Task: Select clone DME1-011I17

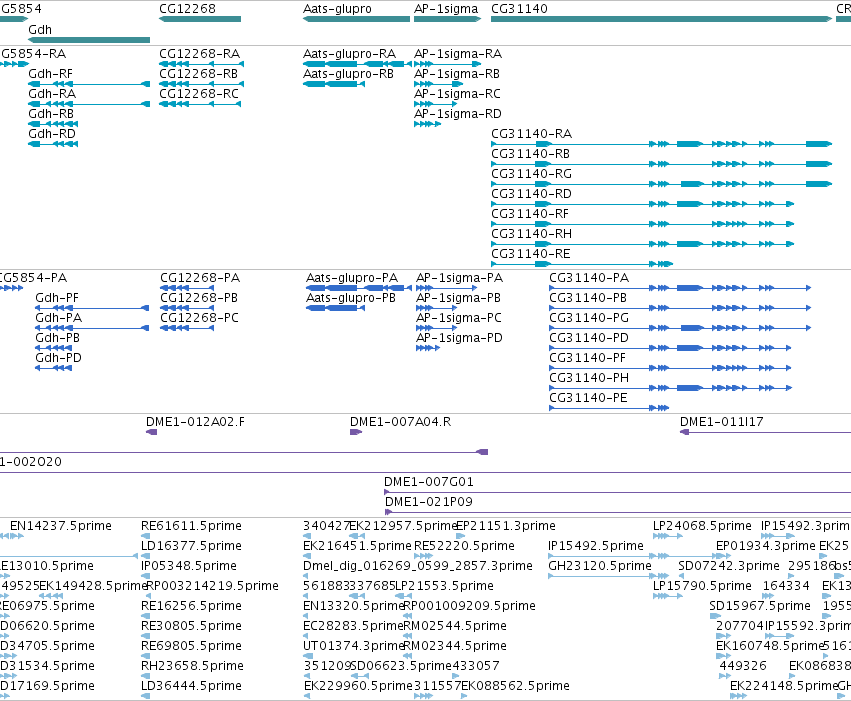Action: pos(721,422)
